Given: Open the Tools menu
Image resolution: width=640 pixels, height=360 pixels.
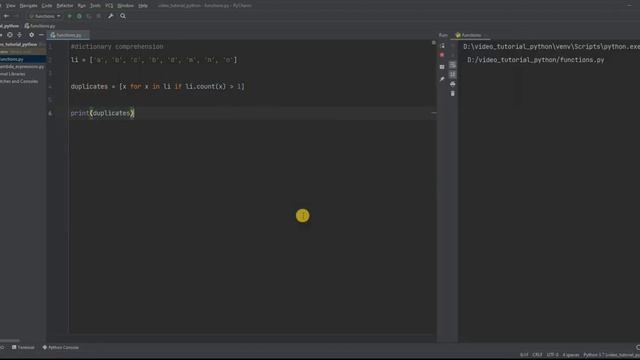Looking at the screenshot, I should pyautogui.click(x=95, y=6).
